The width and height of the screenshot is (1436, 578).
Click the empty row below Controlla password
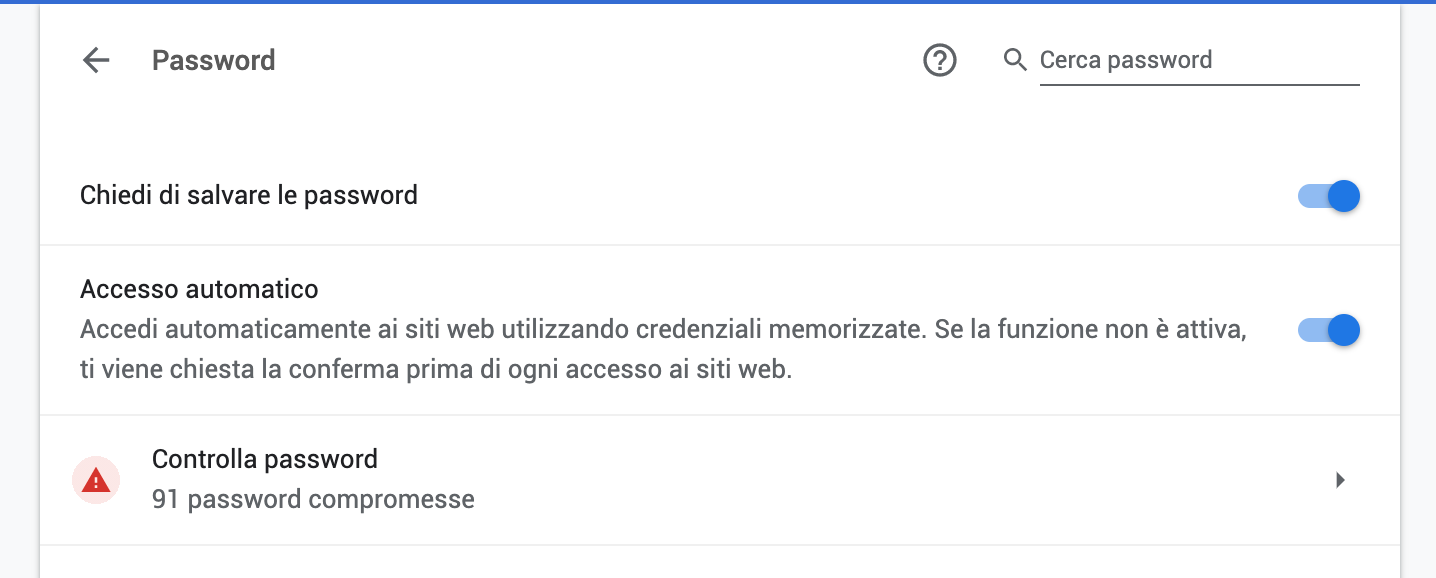pyautogui.click(x=718, y=562)
